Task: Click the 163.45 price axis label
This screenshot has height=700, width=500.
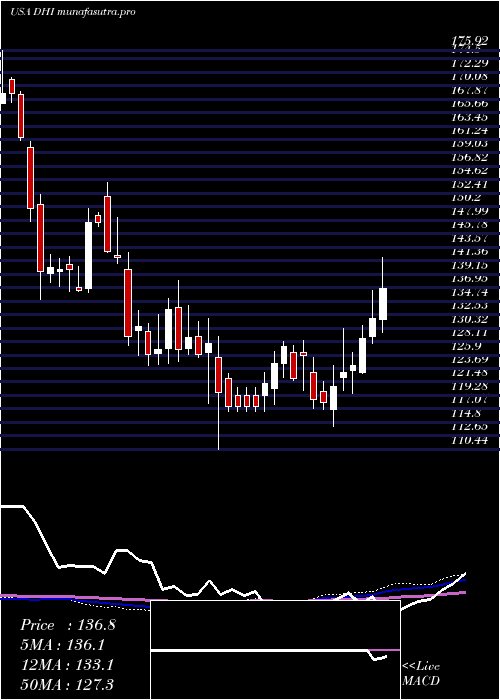Action: pos(469,117)
